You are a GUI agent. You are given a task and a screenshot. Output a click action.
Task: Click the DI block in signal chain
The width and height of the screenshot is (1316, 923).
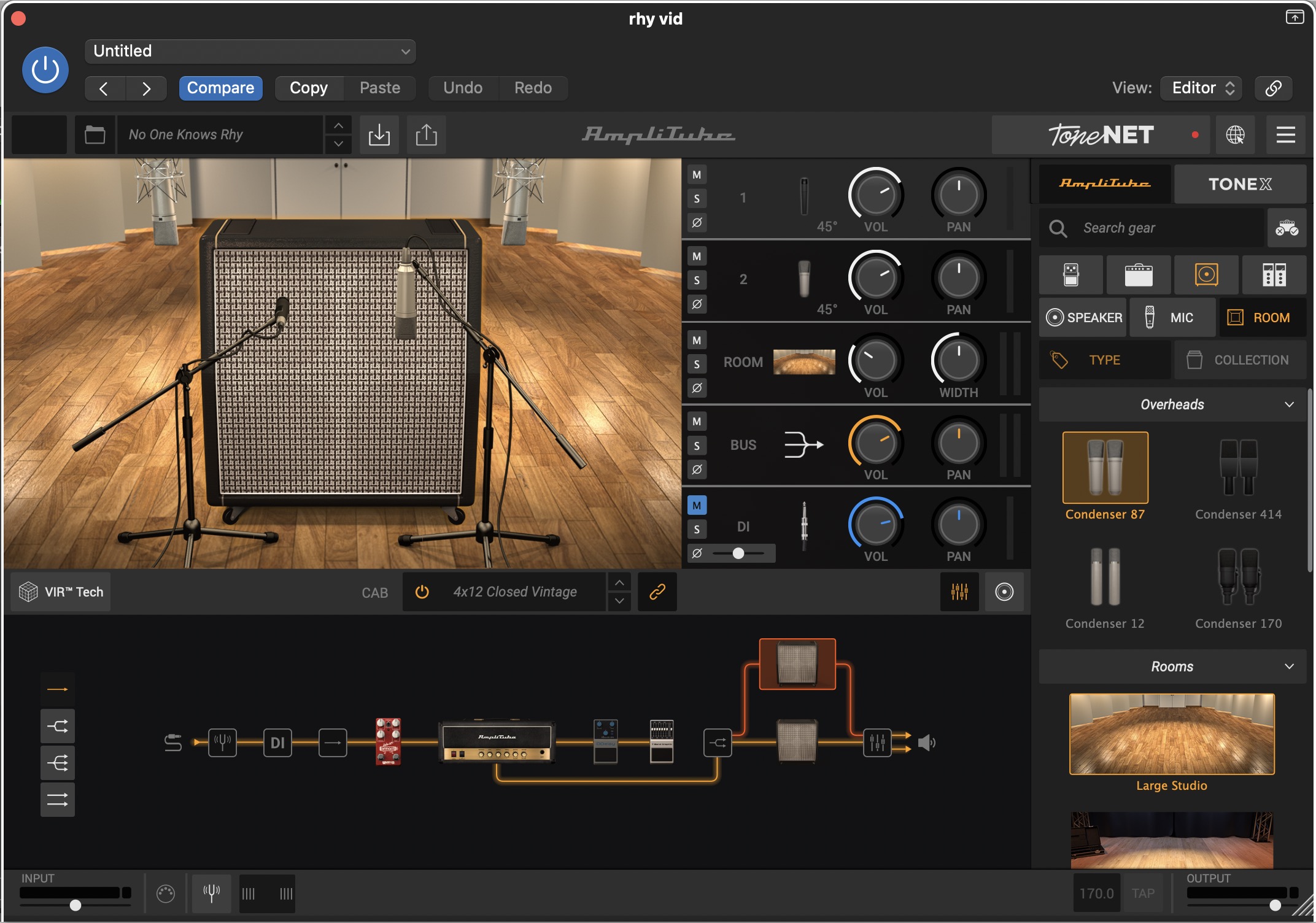tap(277, 743)
